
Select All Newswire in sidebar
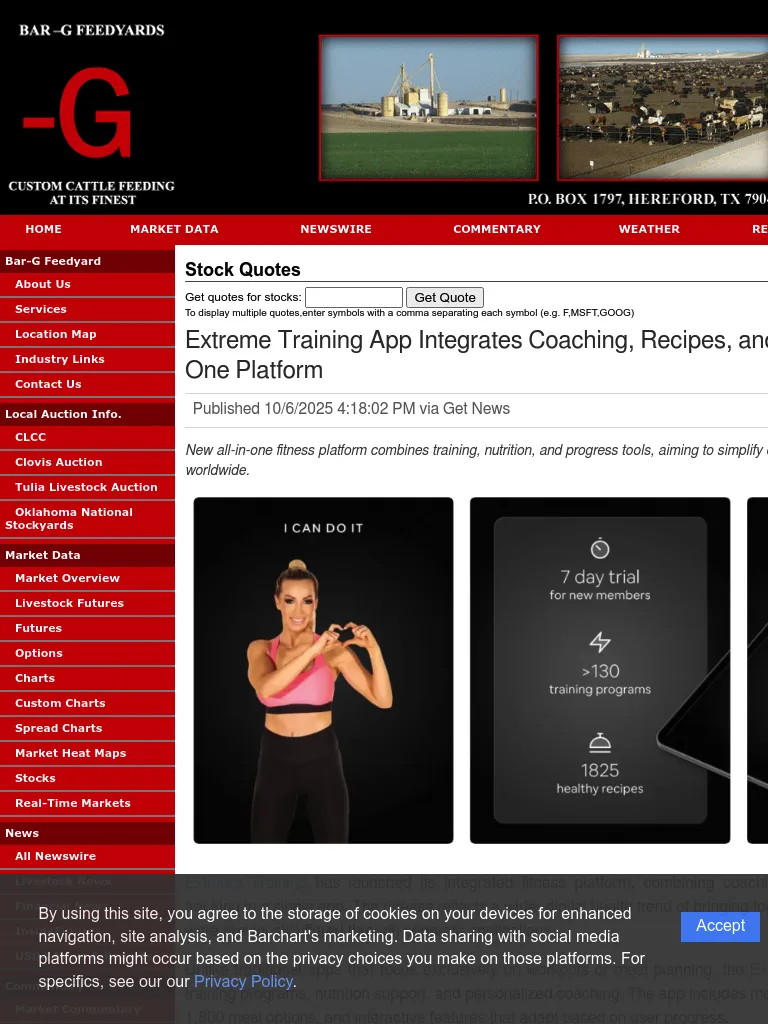click(55, 856)
